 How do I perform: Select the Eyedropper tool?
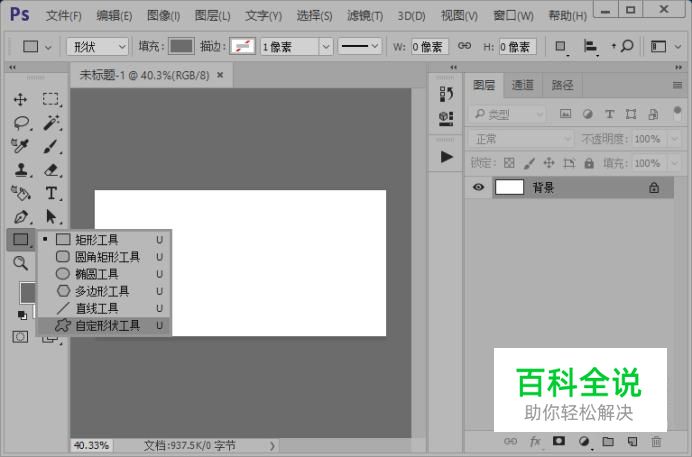tap(20, 146)
